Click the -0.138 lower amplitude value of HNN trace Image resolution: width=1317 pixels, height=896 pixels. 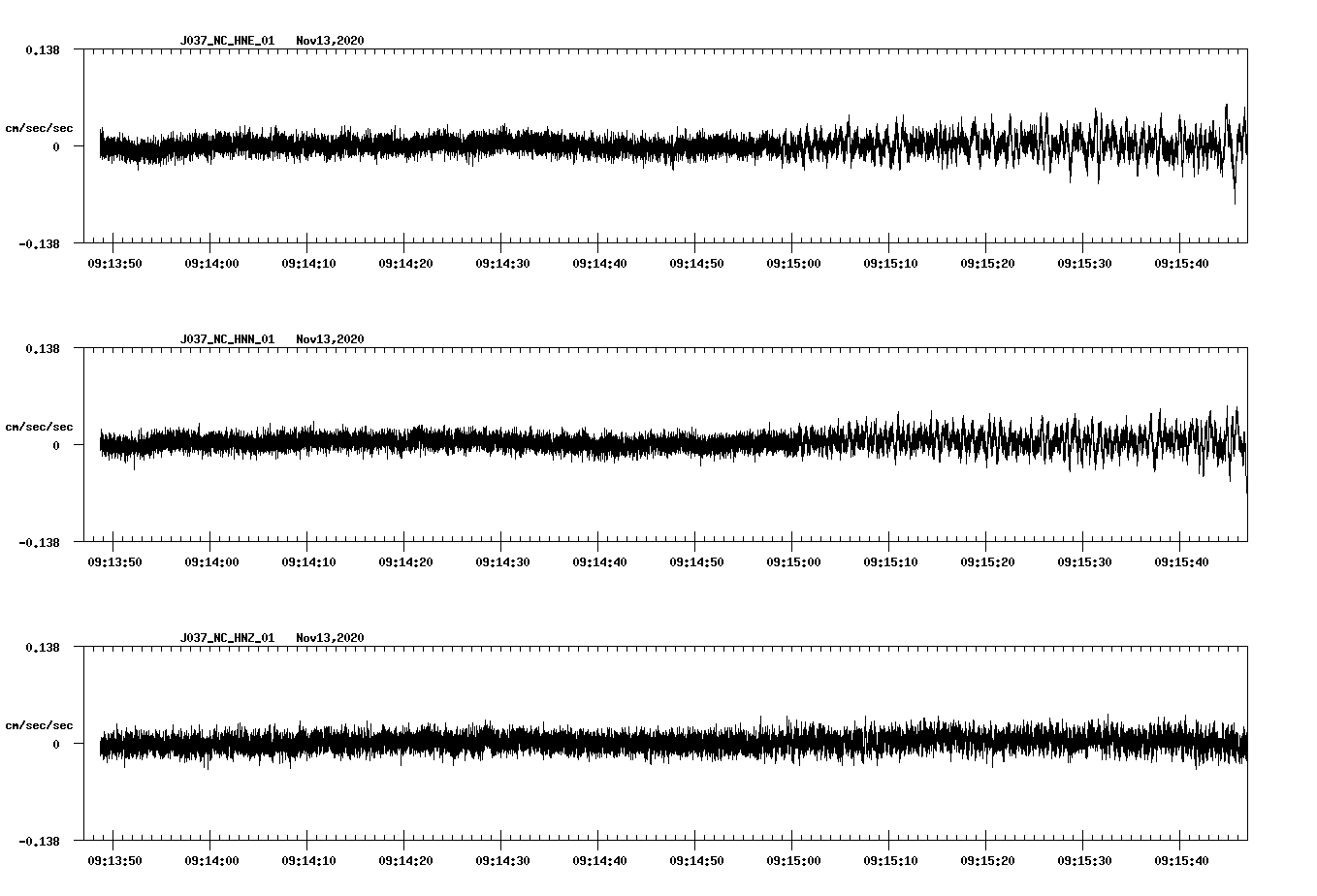click(x=39, y=543)
